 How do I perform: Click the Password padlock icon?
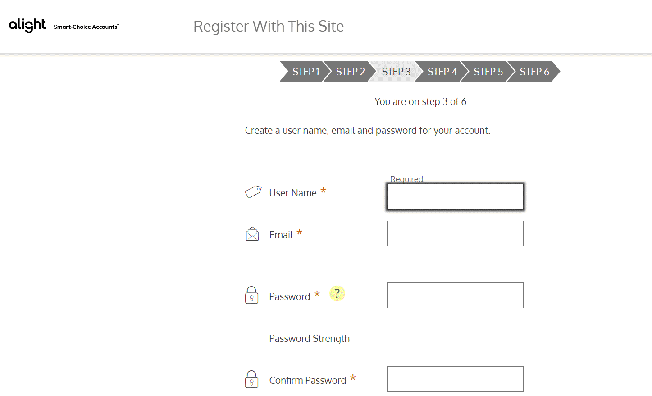(252, 295)
